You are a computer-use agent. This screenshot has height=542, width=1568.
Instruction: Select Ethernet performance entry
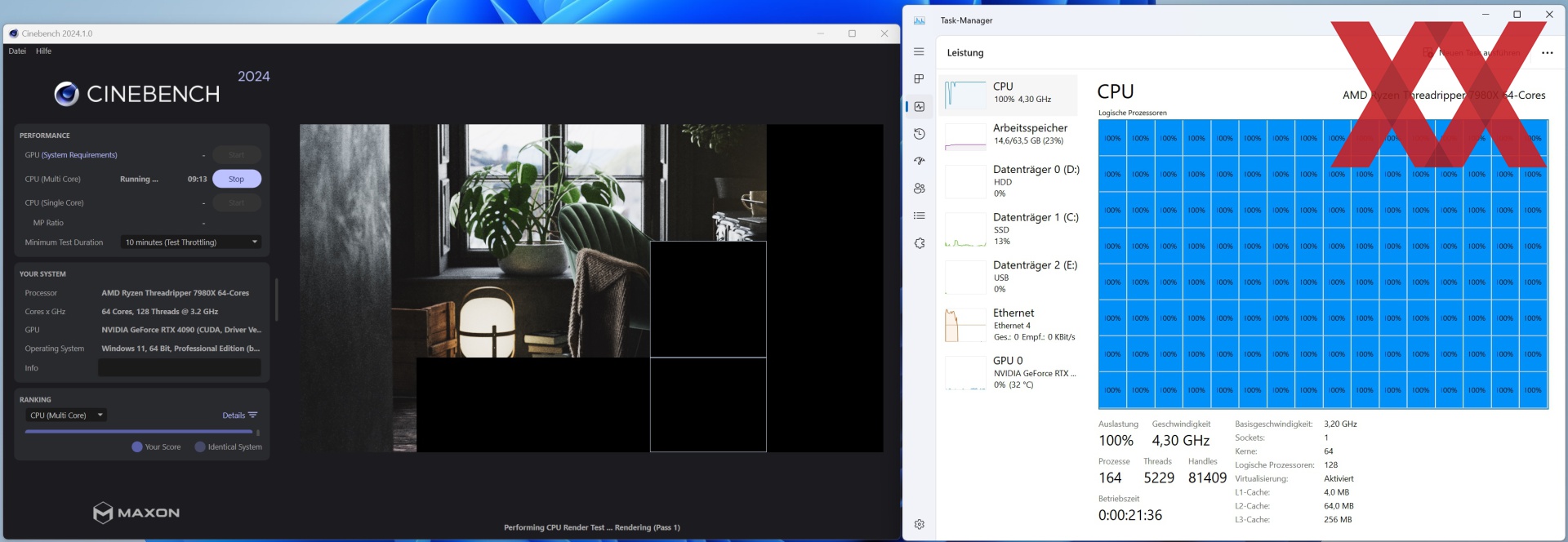(x=1008, y=324)
